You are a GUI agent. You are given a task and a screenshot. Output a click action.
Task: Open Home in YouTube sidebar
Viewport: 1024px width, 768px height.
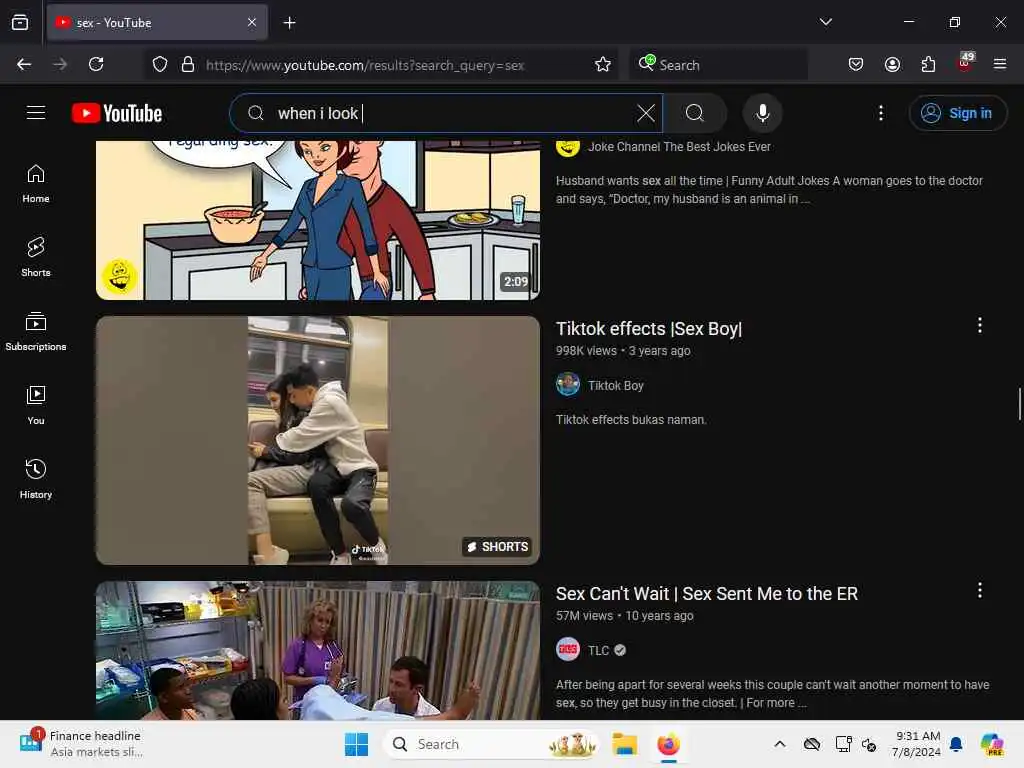(36, 184)
